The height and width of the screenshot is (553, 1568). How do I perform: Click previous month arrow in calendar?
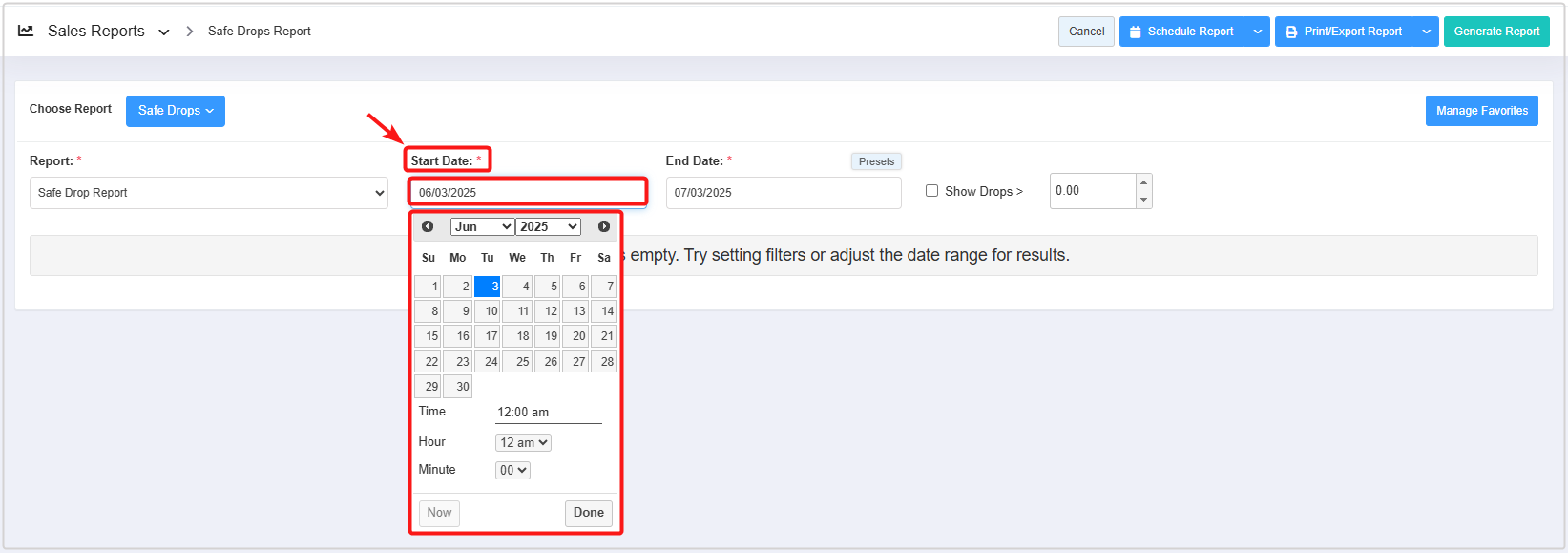(x=428, y=226)
